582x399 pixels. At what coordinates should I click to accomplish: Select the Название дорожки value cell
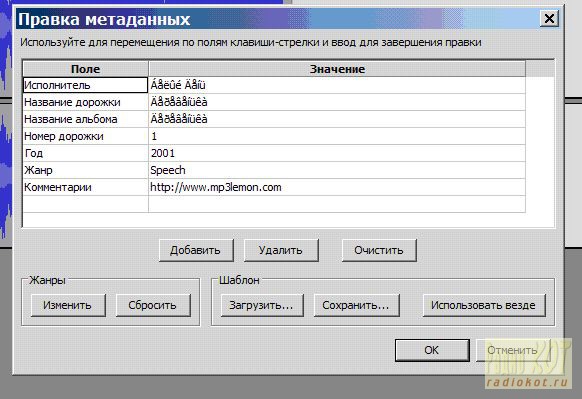pos(337,102)
